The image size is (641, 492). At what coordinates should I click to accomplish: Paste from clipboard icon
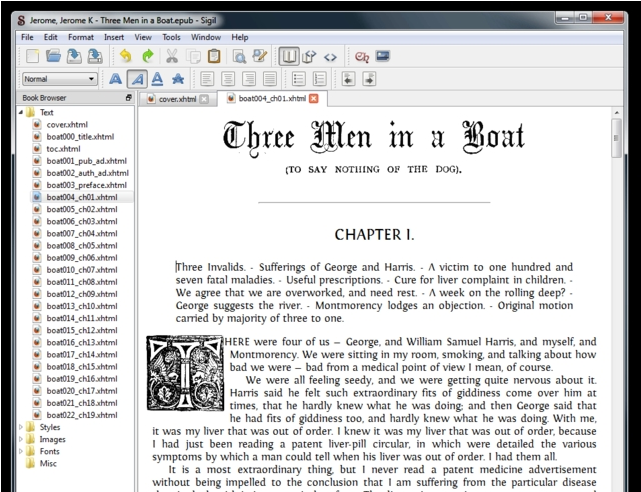214,56
